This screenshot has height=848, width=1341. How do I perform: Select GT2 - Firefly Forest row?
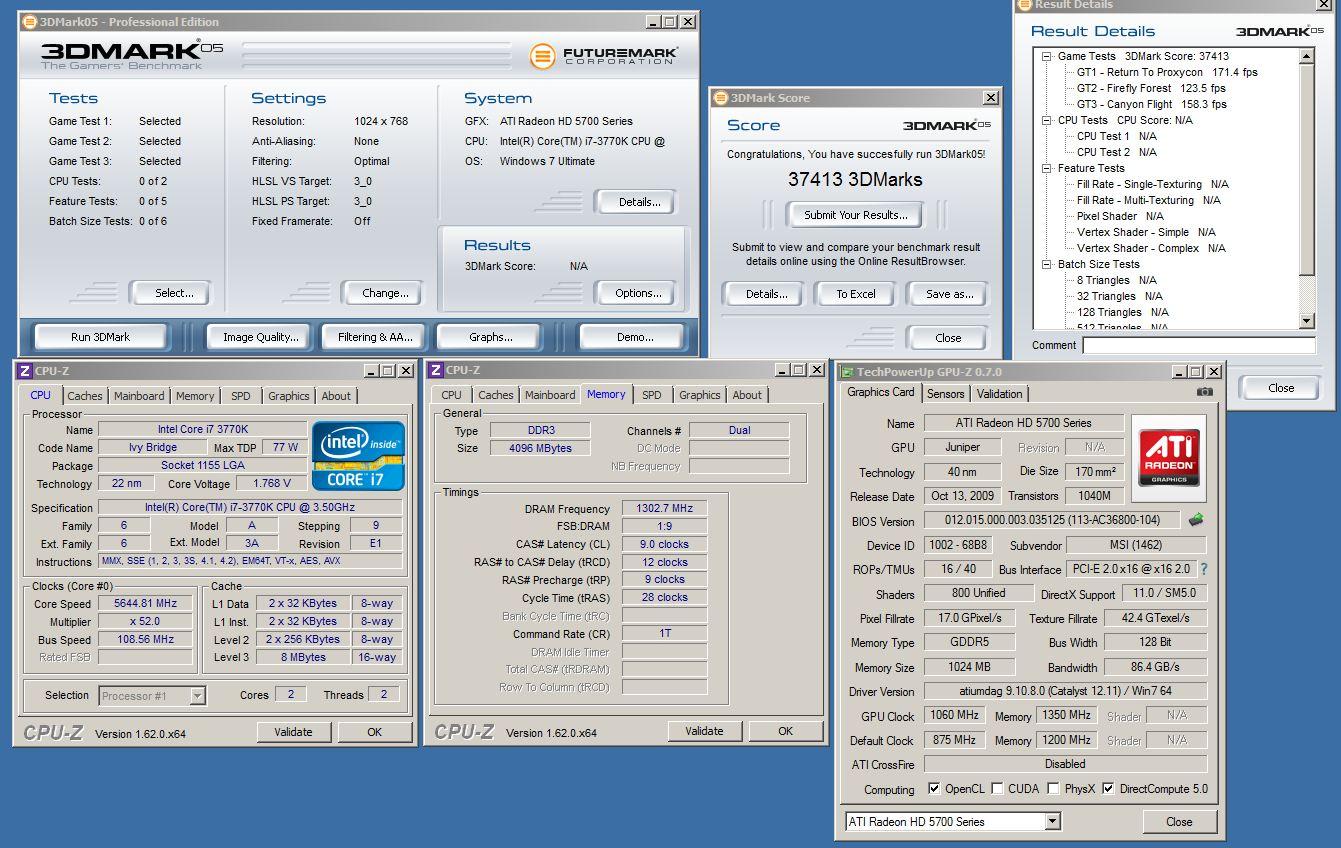[x=1151, y=89]
